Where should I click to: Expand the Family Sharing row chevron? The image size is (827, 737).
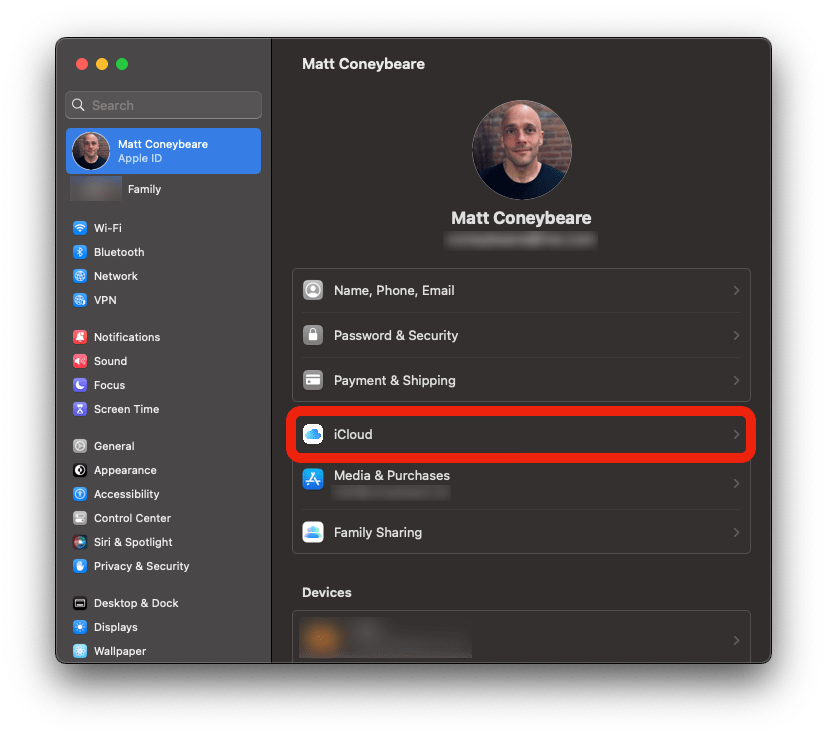[x=736, y=533]
